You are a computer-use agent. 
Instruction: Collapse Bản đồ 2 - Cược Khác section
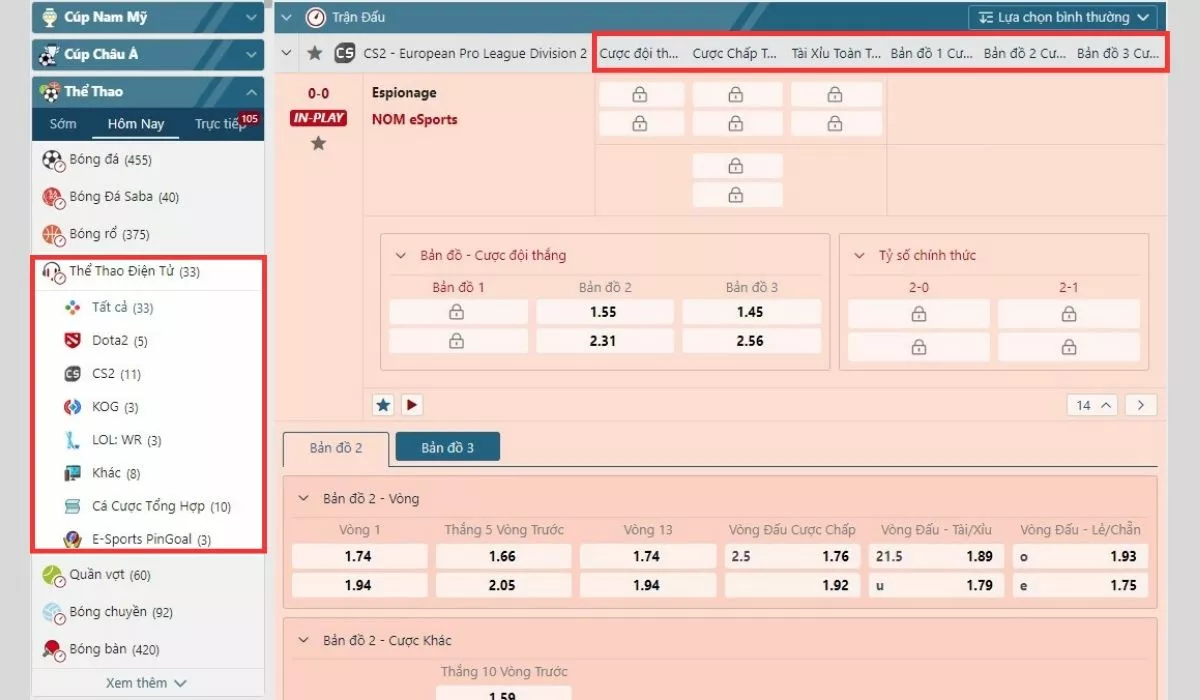[x=304, y=640]
